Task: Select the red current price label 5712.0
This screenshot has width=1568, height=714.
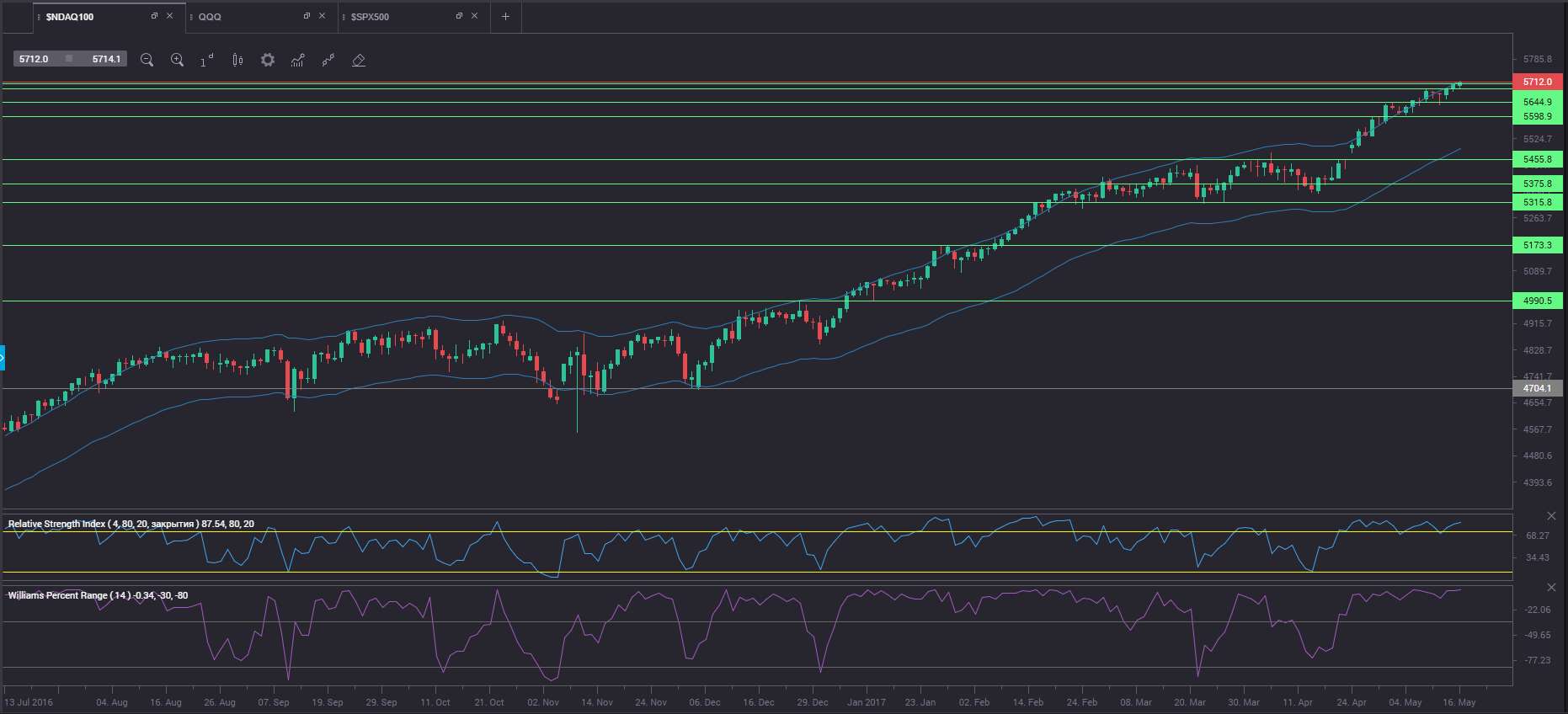Action: pyautogui.click(x=1538, y=82)
